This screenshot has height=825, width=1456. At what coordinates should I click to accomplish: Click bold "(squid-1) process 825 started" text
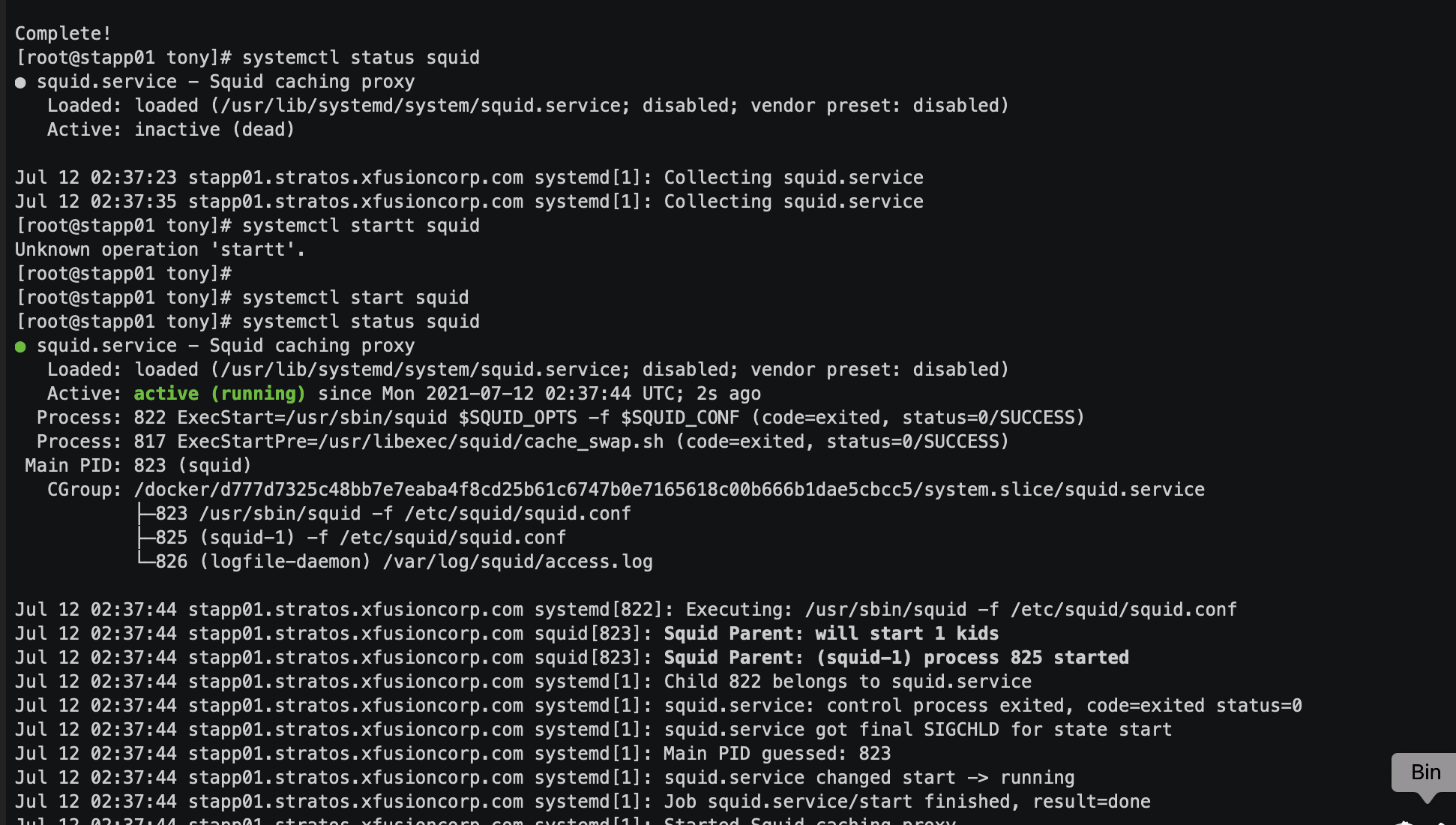tap(972, 658)
